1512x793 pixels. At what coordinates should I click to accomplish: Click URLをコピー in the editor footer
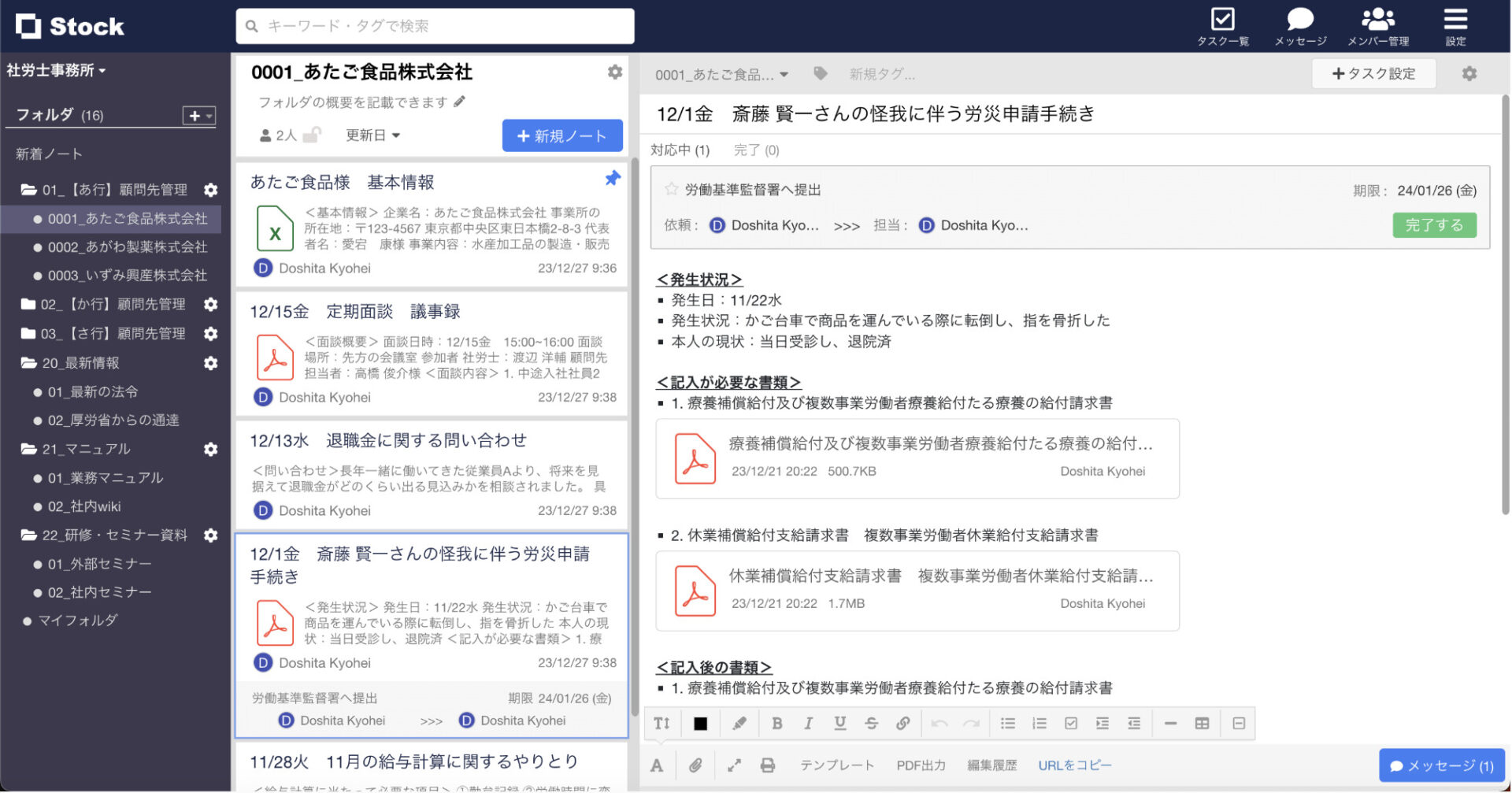point(1074,765)
